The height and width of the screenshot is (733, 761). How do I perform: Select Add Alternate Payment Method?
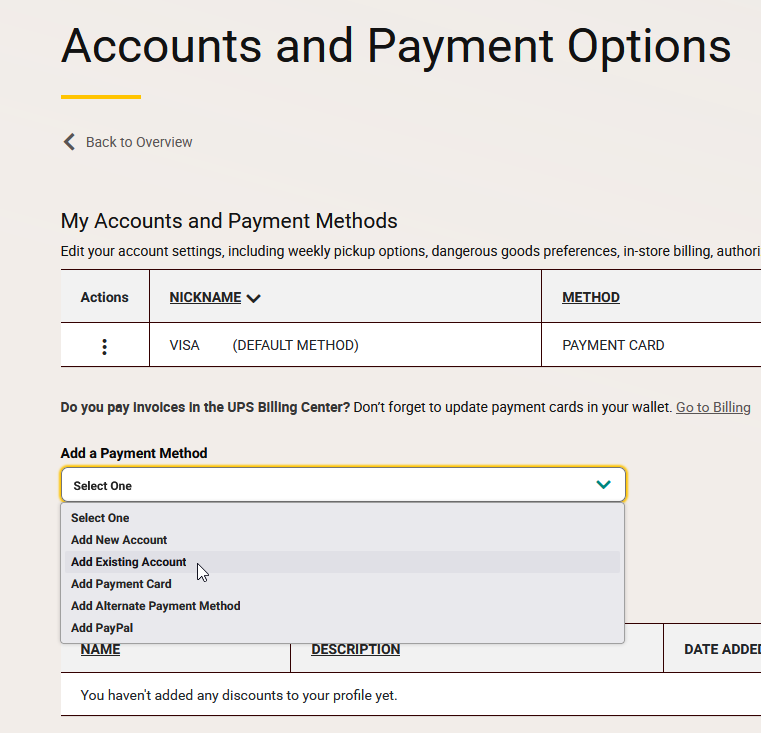(x=155, y=606)
